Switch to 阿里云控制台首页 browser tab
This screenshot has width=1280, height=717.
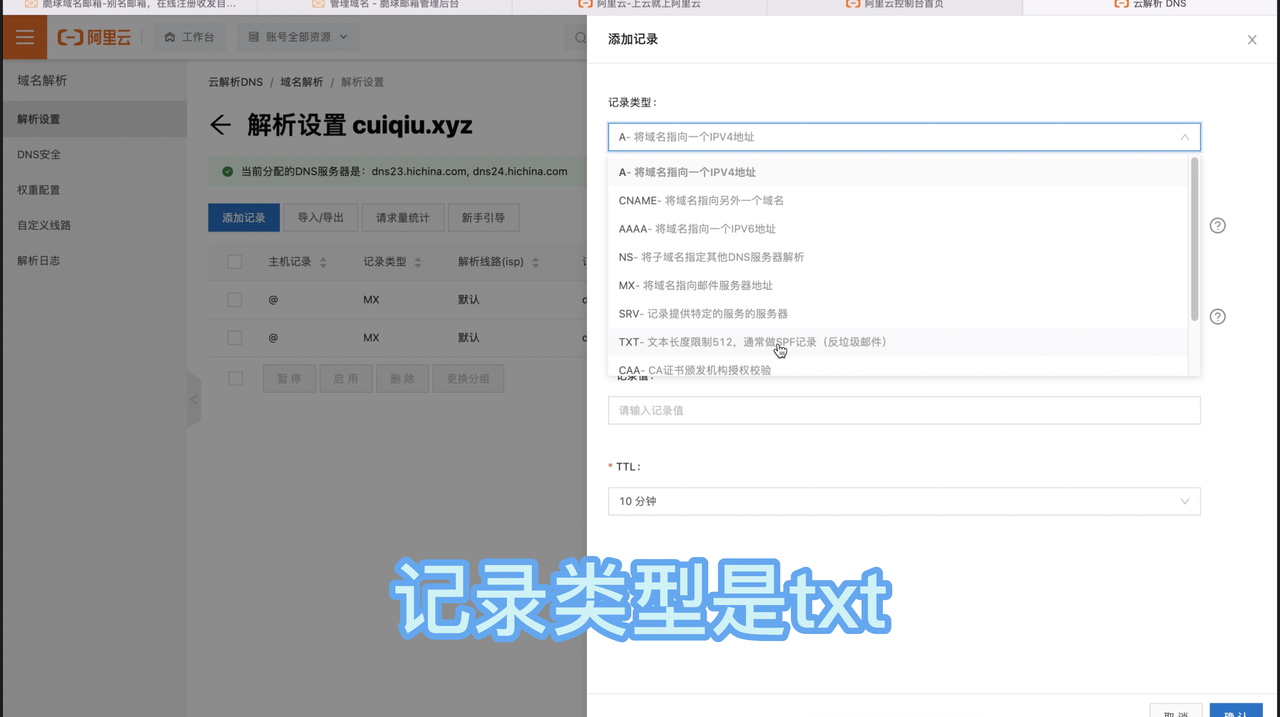895,5
